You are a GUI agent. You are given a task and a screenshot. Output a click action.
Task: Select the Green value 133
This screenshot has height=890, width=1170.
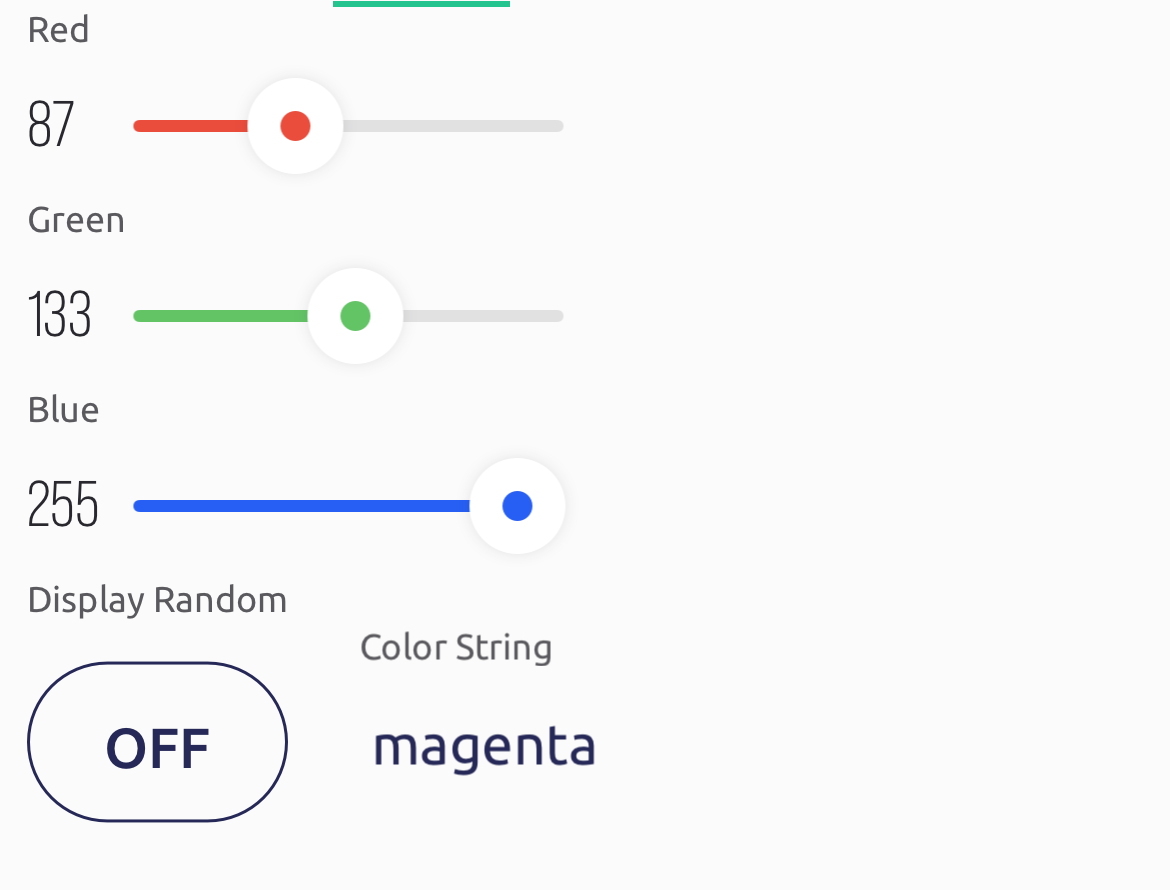click(60, 315)
